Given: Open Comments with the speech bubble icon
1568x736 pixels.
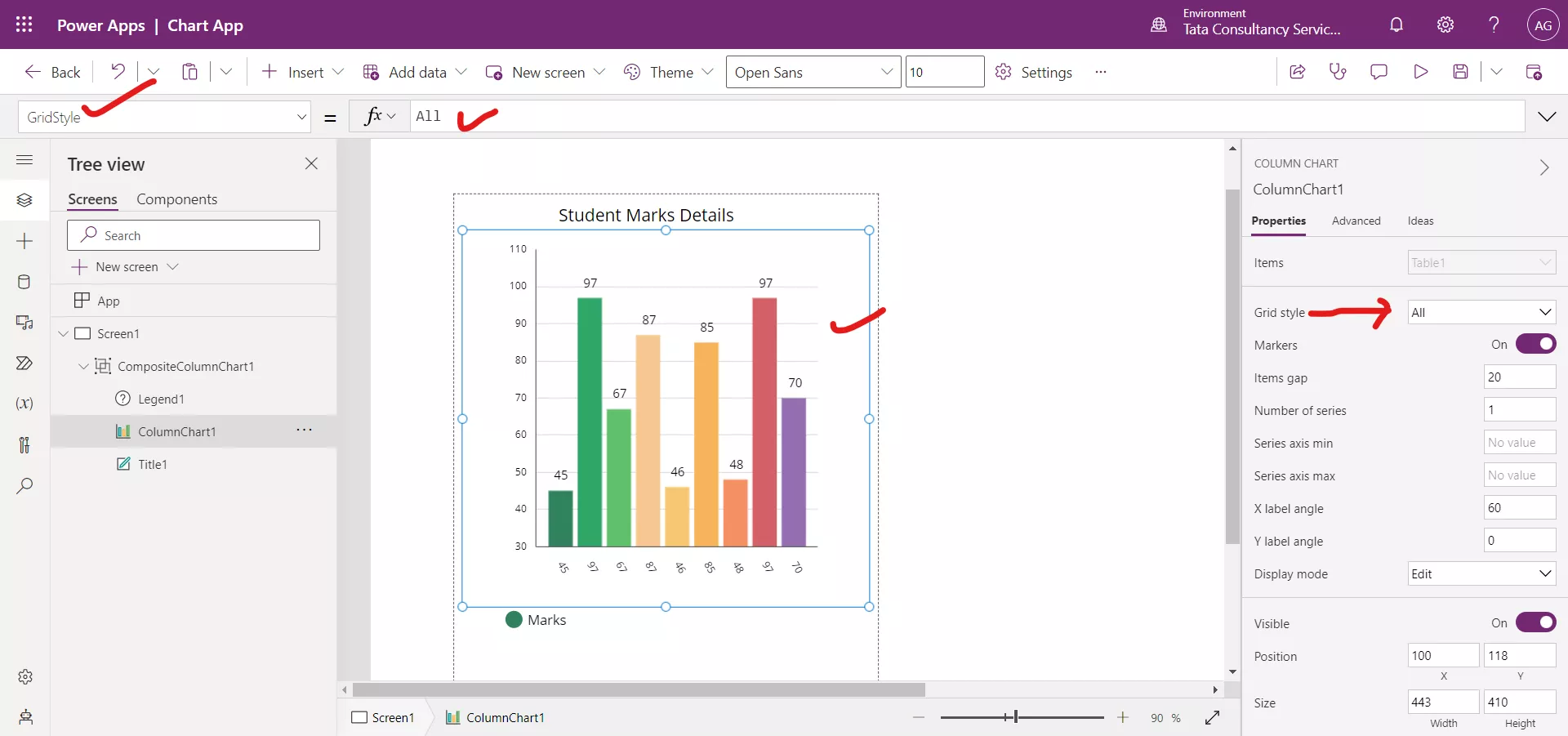Looking at the screenshot, I should click(1379, 71).
